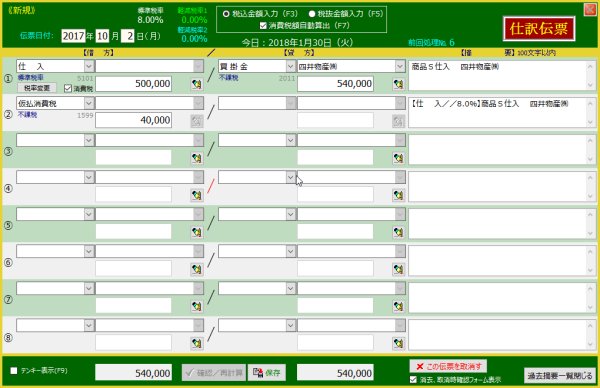Click the month field showing 10
Viewport: 600px width, 388px height.
(x=102, y=36)
